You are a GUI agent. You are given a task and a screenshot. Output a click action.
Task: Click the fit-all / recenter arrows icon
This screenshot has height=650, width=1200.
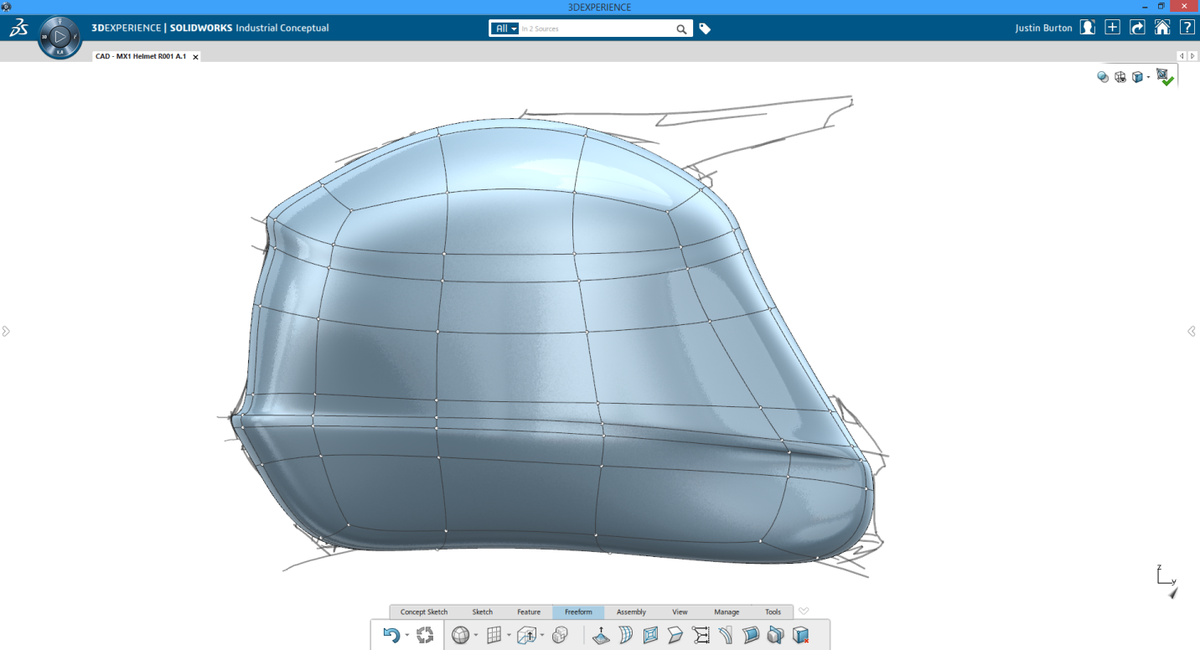tap(425, 635)
